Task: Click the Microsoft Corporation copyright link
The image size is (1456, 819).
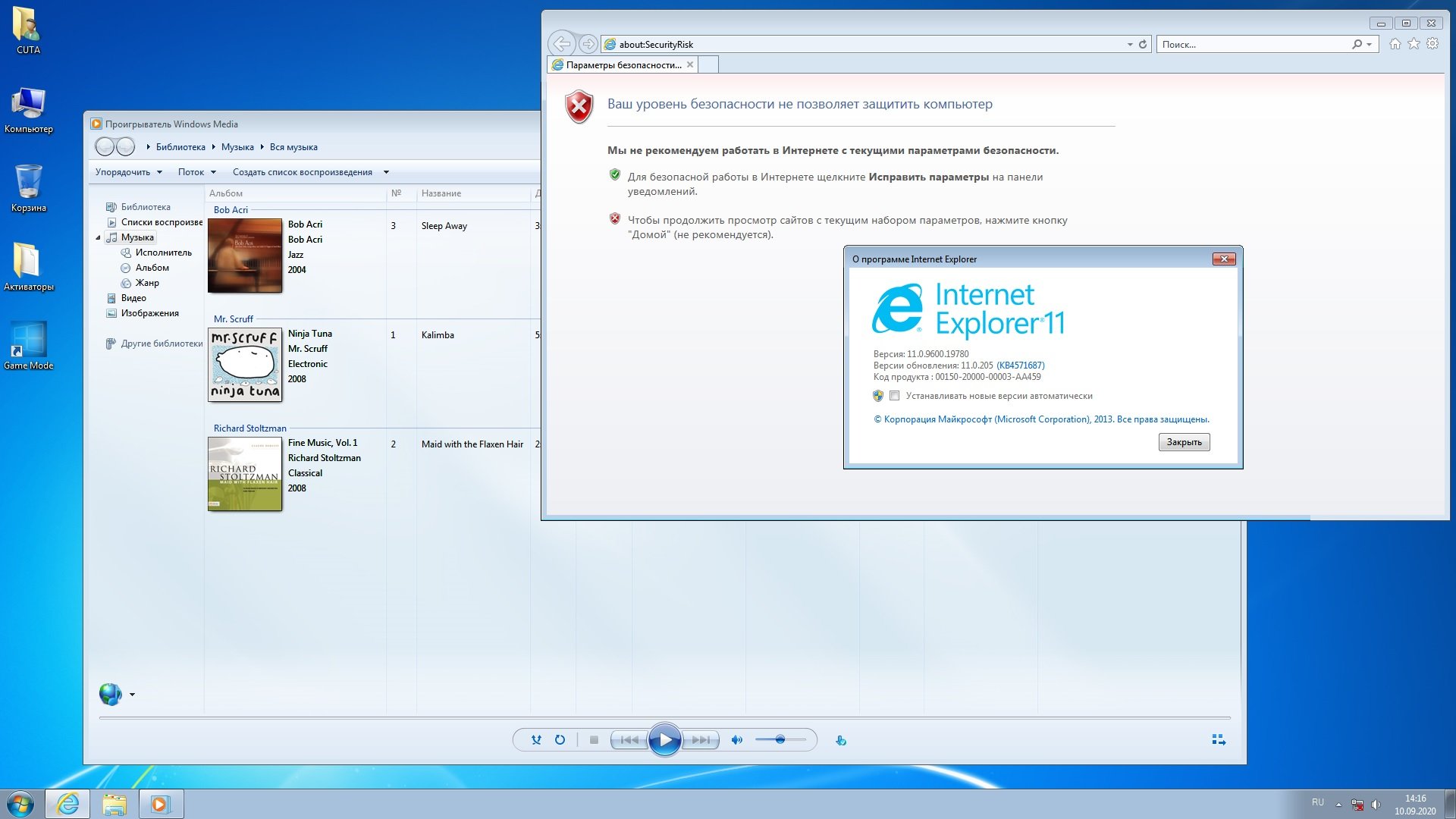Action: click(1041, 419)
